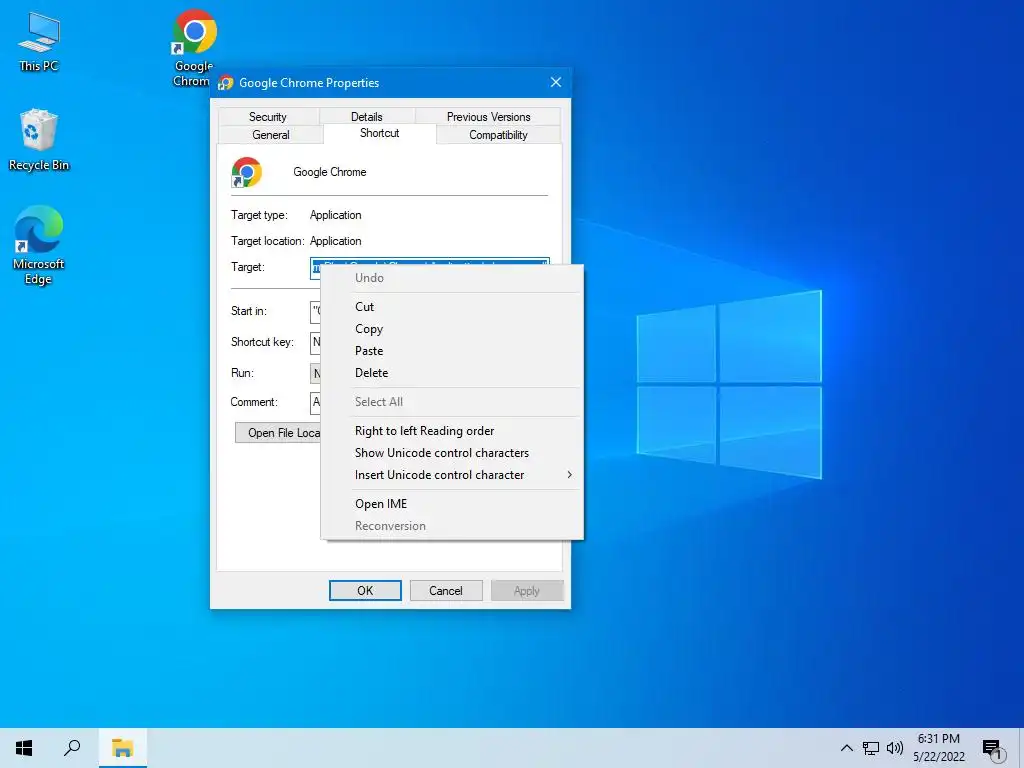Click OK in the Properties dialog
Screen dimensions: 1024x768
365,590
